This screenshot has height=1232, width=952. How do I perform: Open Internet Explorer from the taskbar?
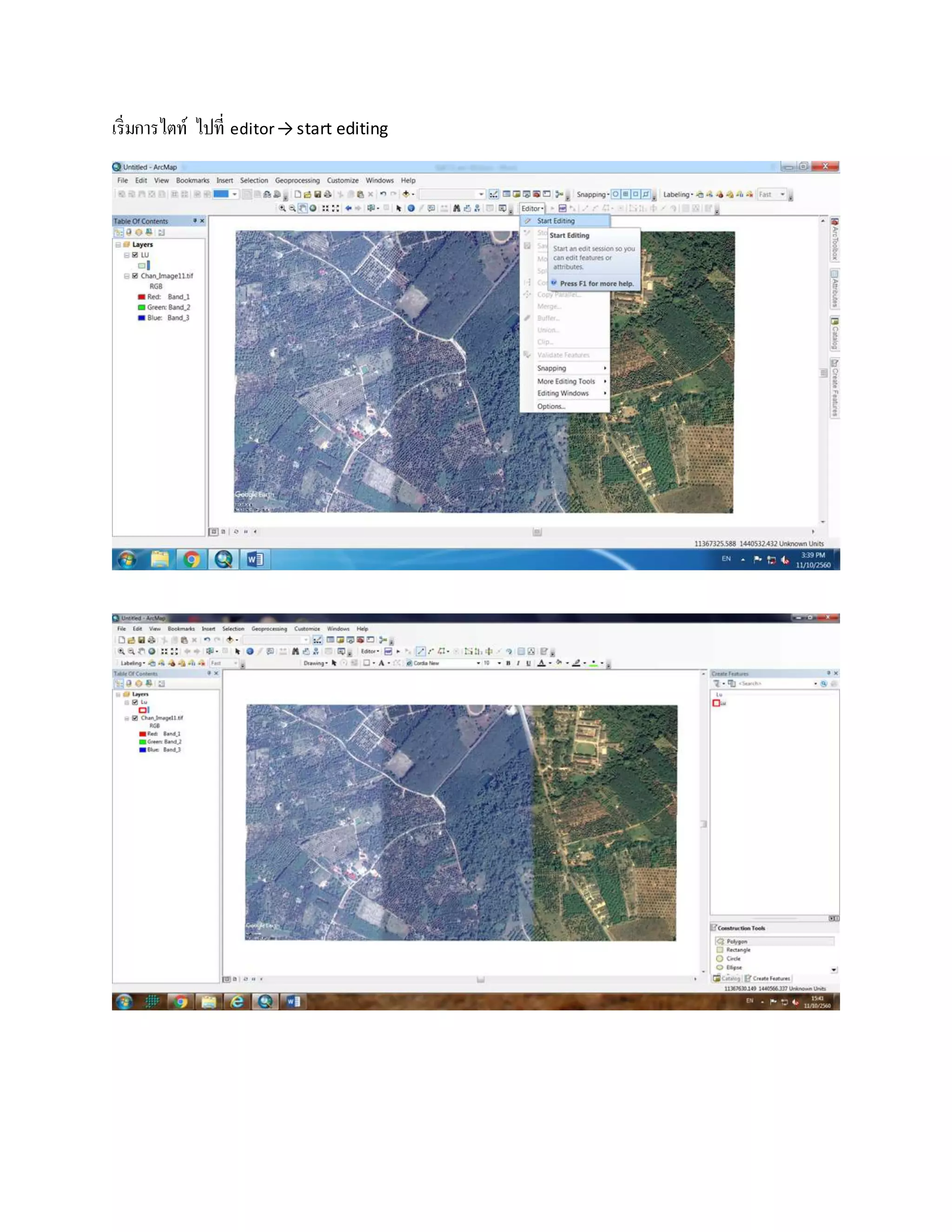(237, 1001)
